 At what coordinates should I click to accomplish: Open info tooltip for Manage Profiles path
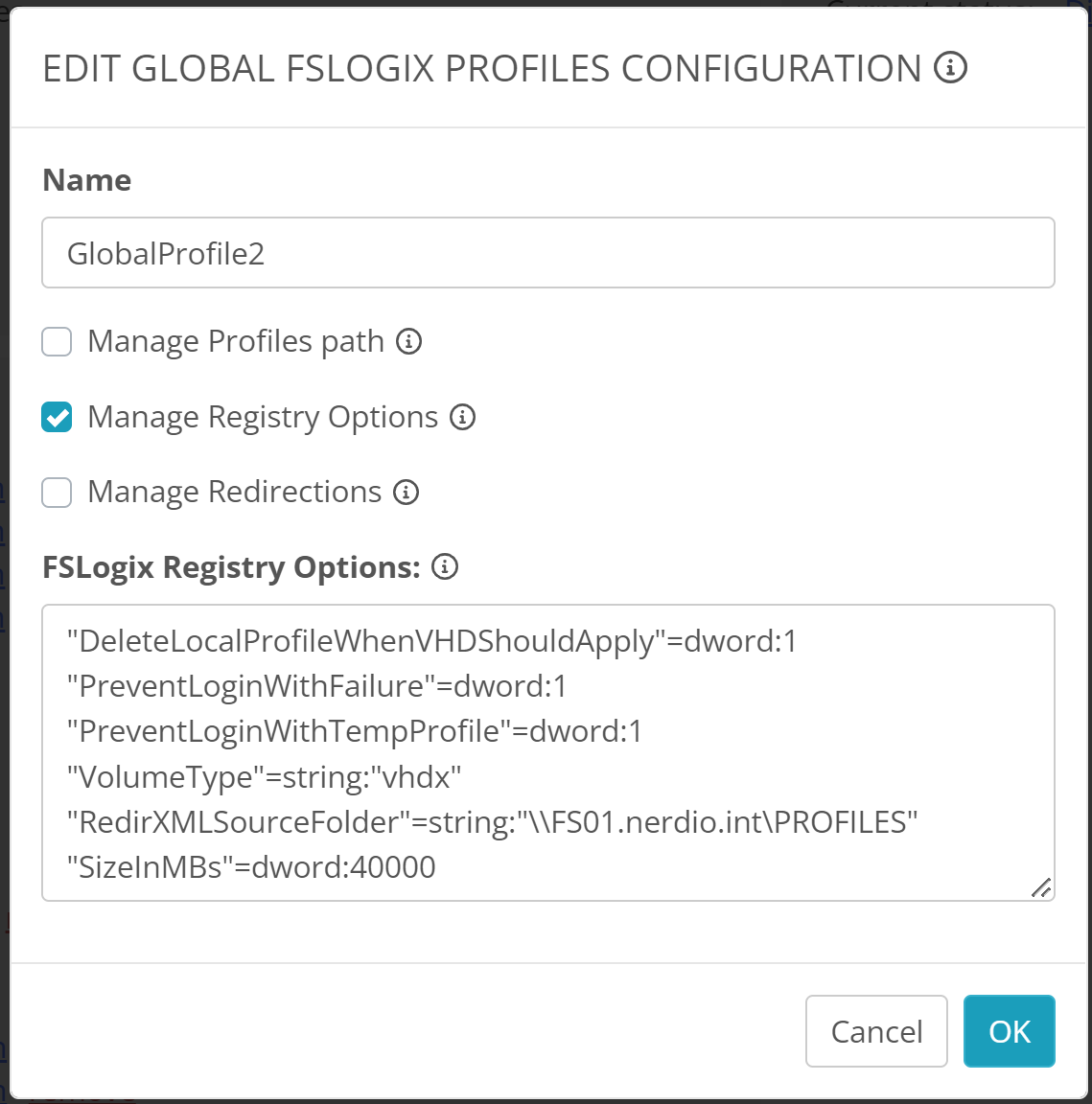pos(409,341)
